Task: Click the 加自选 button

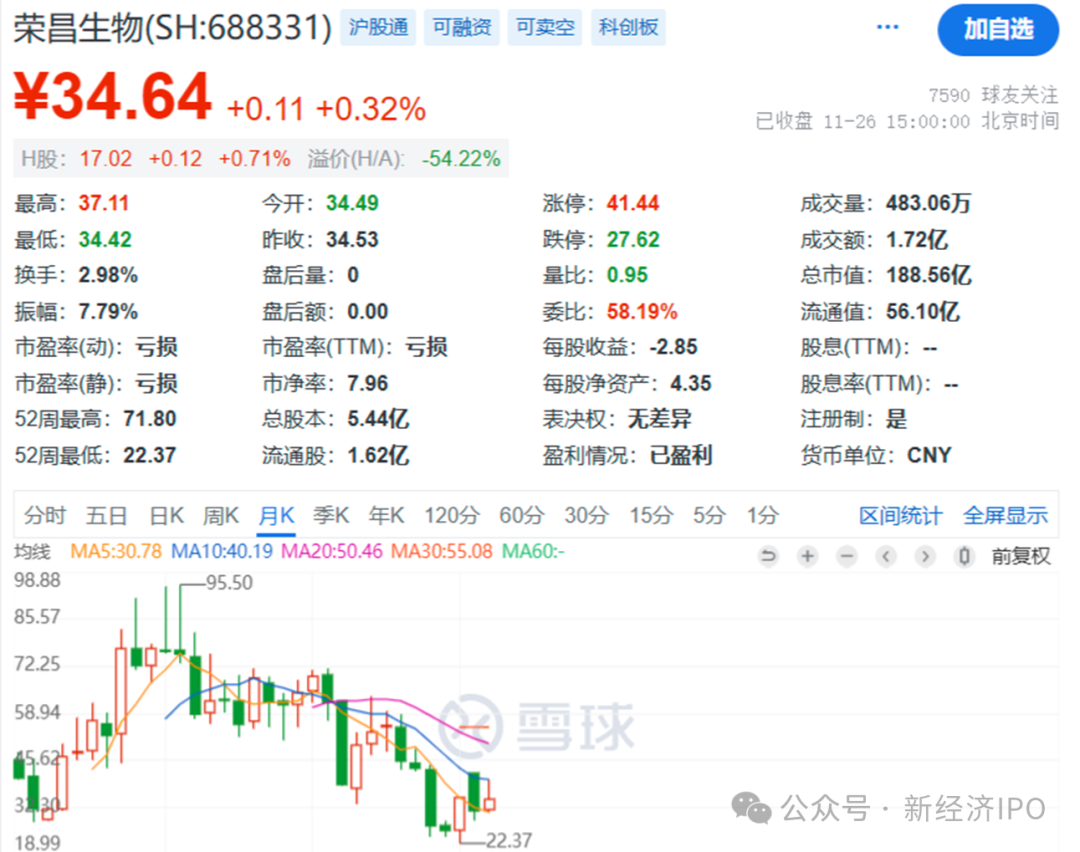Action: [998, 30]
